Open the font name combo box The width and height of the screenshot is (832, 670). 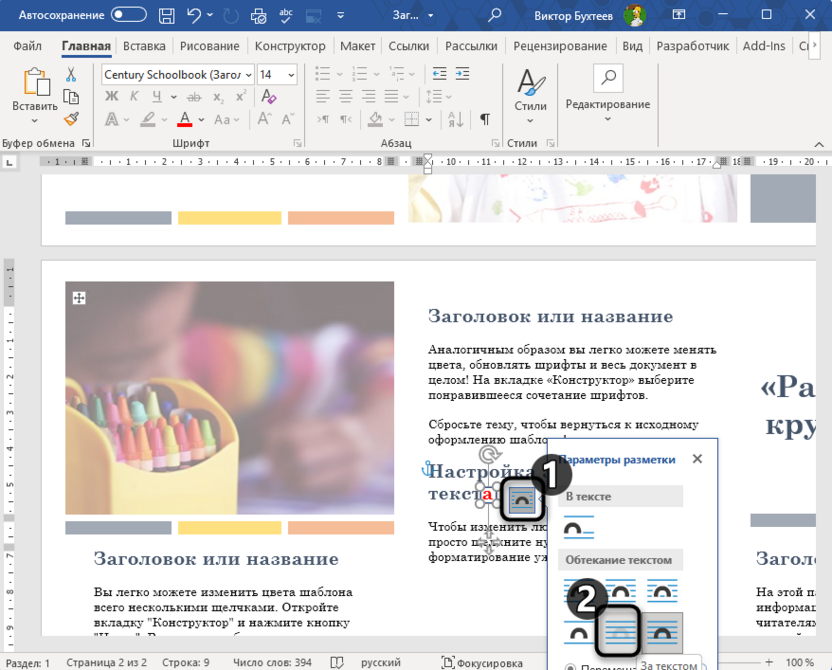pyautogui.click(x=178, y=75)
